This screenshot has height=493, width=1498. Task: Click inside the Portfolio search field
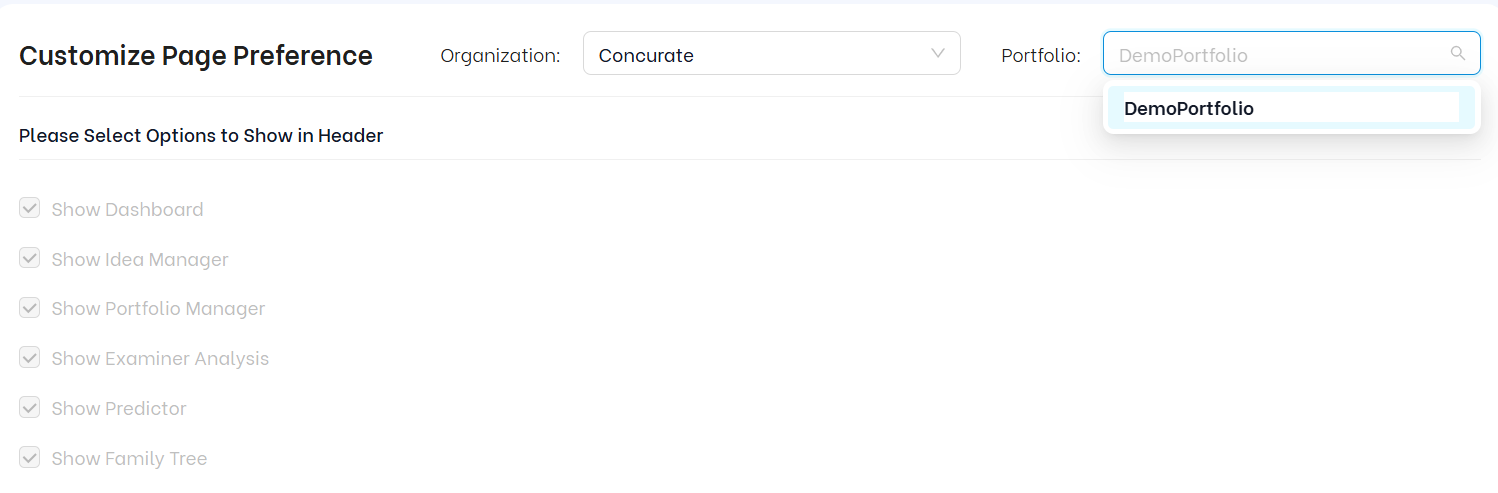click(x=1270, y=54)
